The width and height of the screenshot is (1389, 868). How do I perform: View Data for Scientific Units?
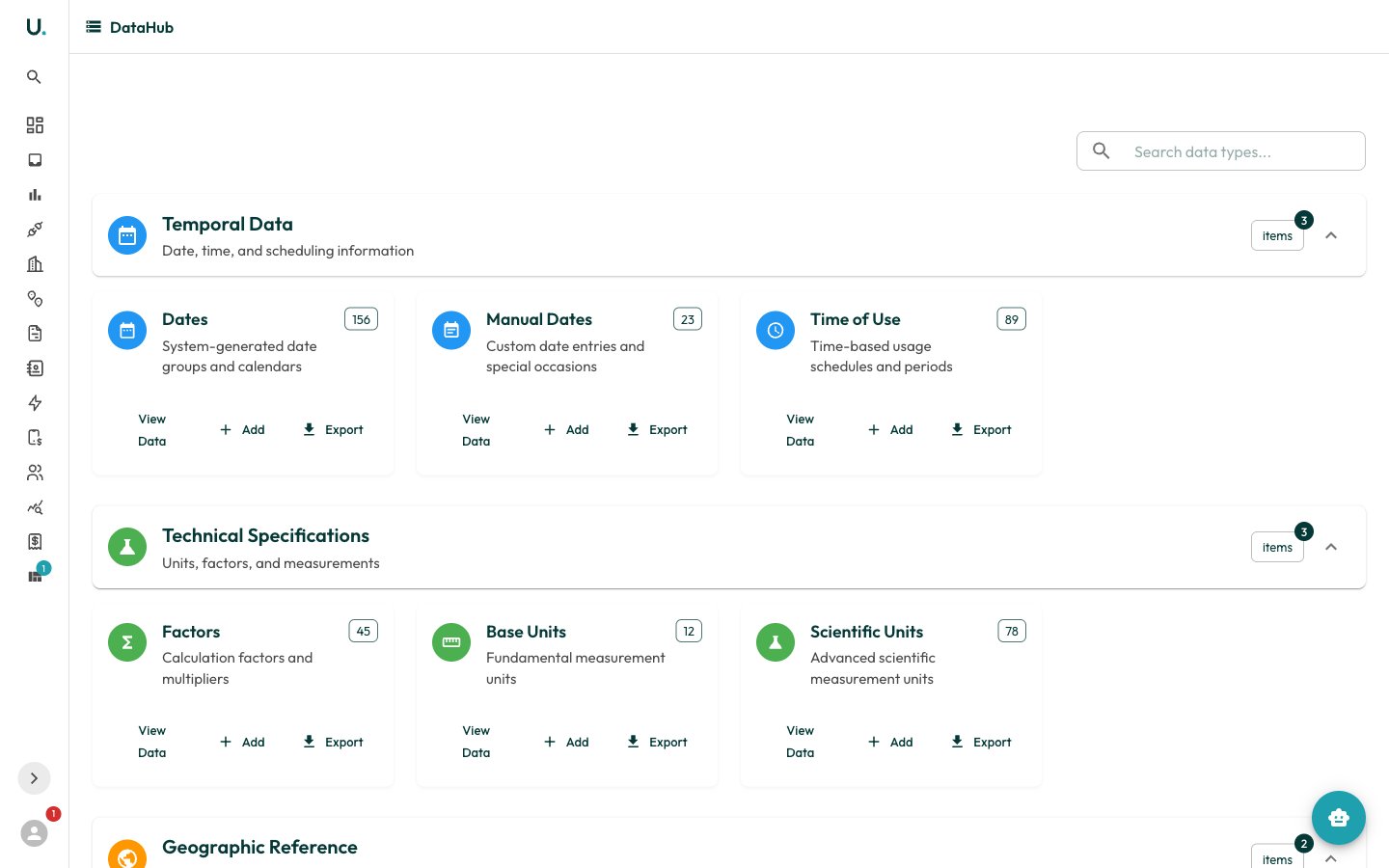coord(801,742)
